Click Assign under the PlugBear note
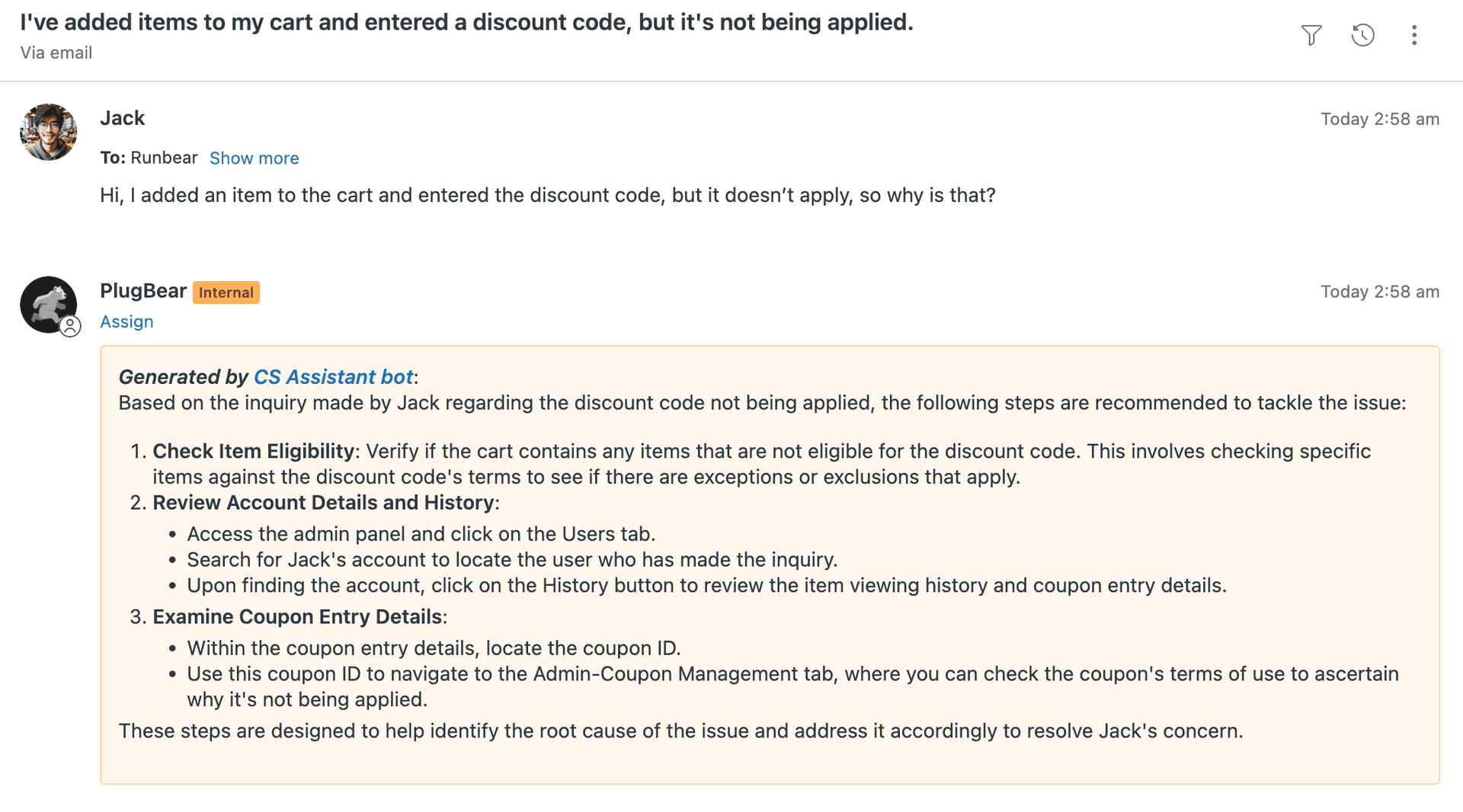Viewport: 1463px width, 812px height. click(x=126, y=321)
